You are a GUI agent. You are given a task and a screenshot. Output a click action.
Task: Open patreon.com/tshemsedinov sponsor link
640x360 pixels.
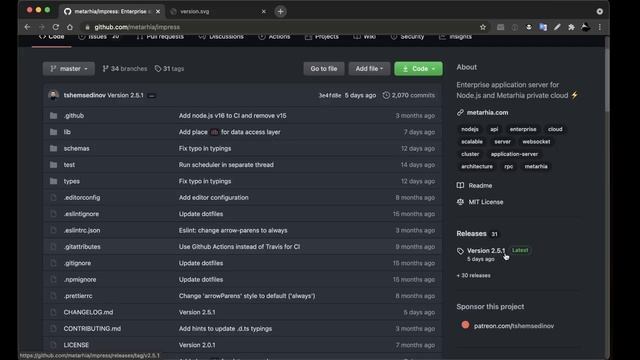pos(514,326)
